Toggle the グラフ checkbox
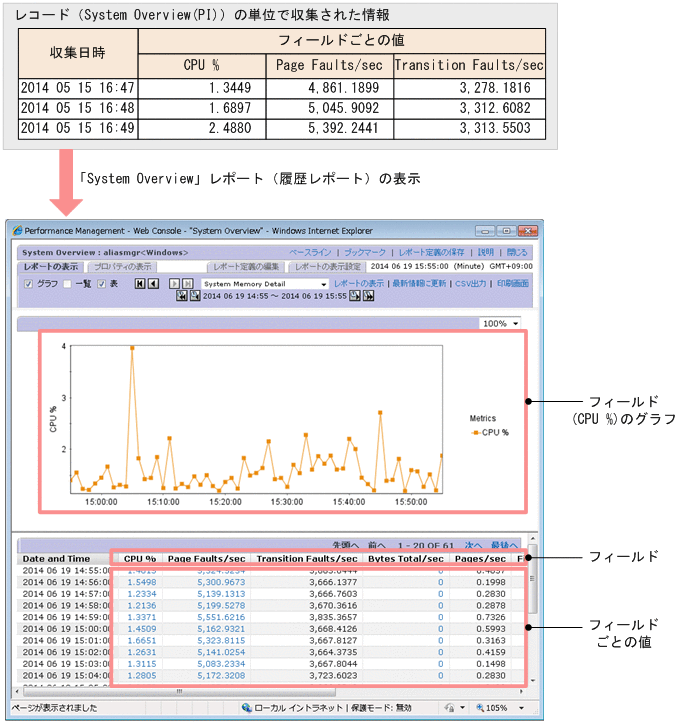 (x=29, y=284)
